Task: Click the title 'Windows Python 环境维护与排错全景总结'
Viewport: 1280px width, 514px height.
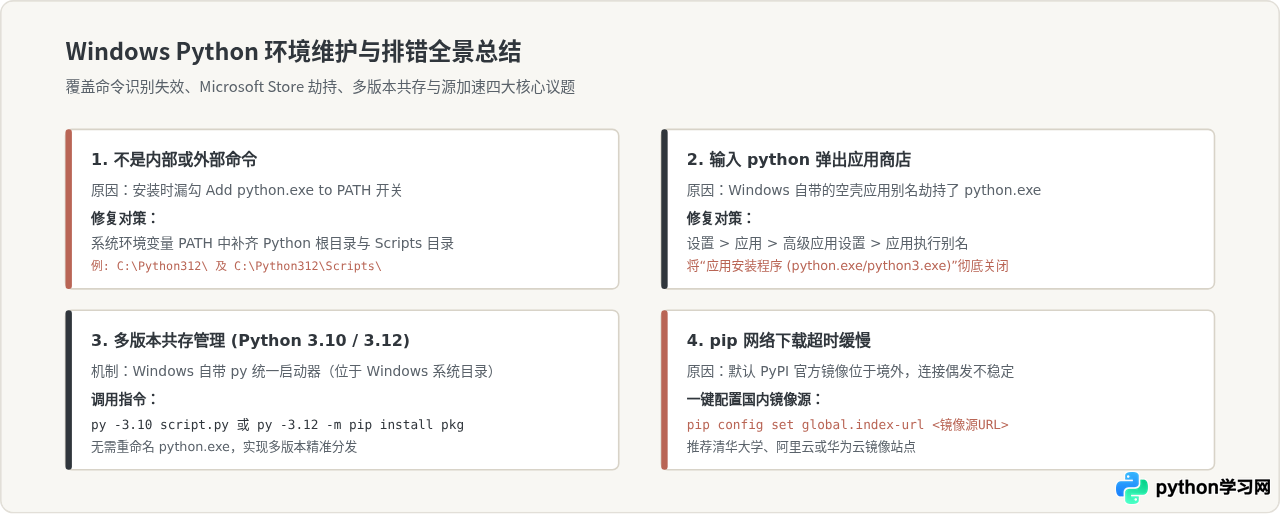Action: [293, 52]
